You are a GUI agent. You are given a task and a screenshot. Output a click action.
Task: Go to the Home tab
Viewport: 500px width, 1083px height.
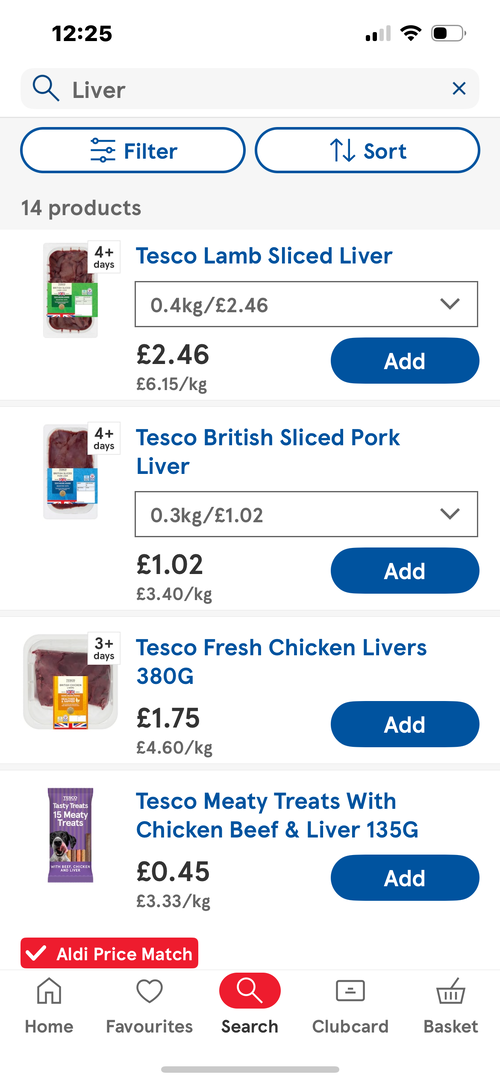coord(48,1007)
